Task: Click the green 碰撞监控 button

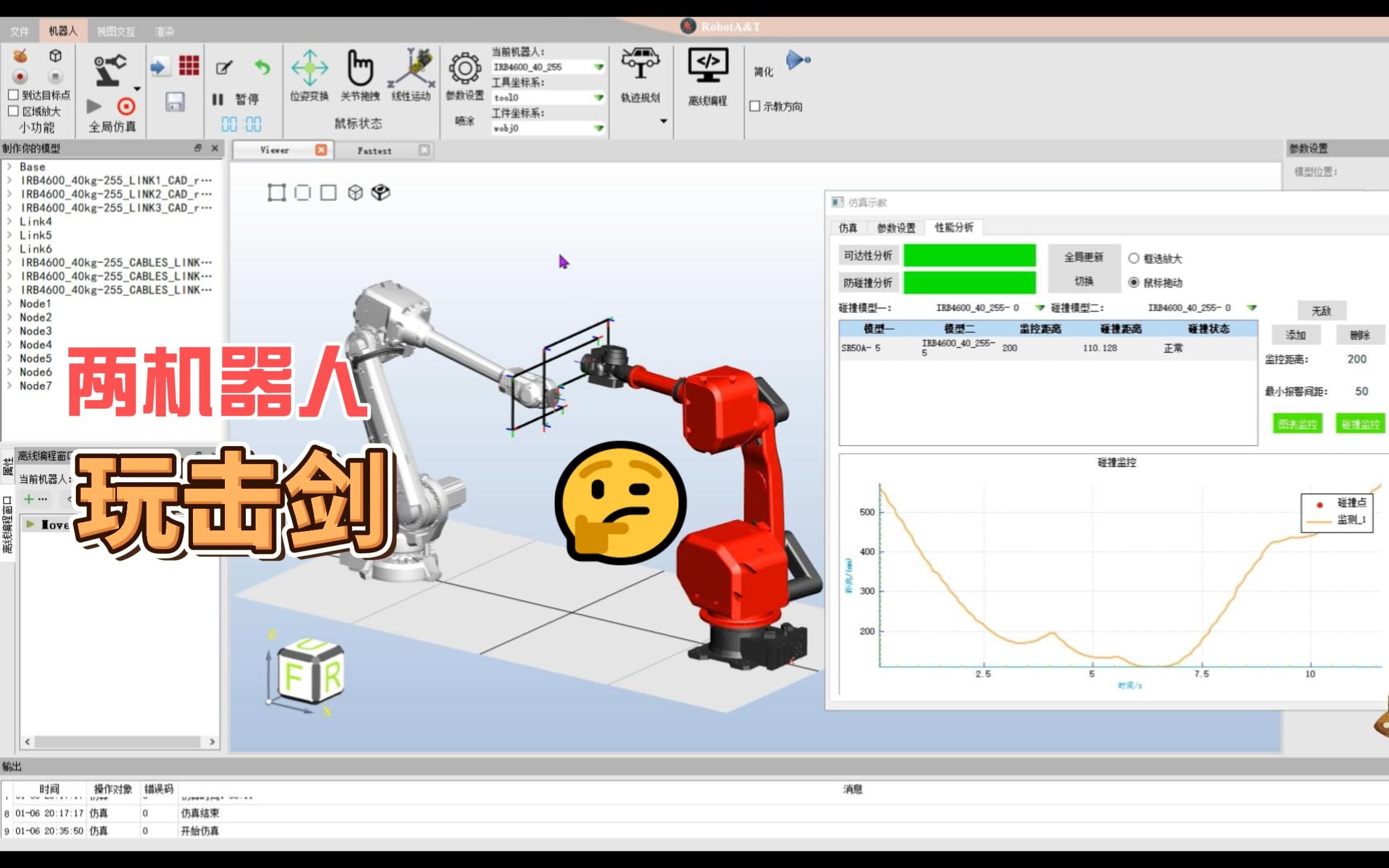Action: 1359,424
